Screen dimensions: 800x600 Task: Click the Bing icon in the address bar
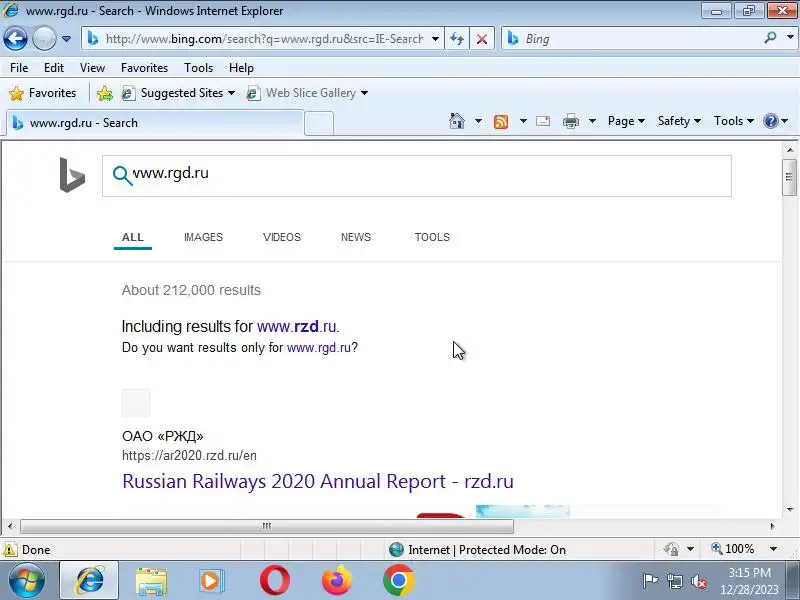click(93, 38)
